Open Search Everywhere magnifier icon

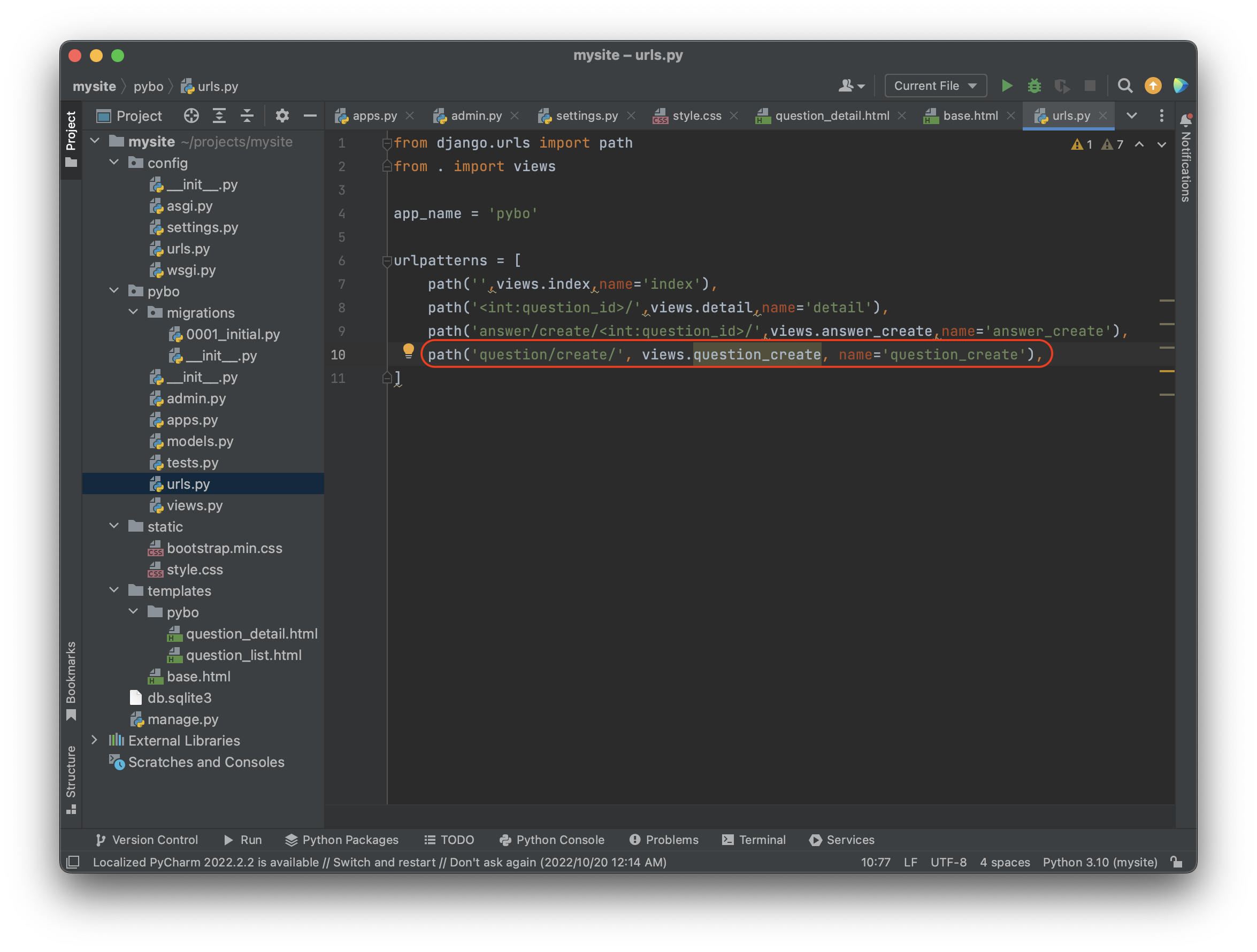coord(1124,86)
